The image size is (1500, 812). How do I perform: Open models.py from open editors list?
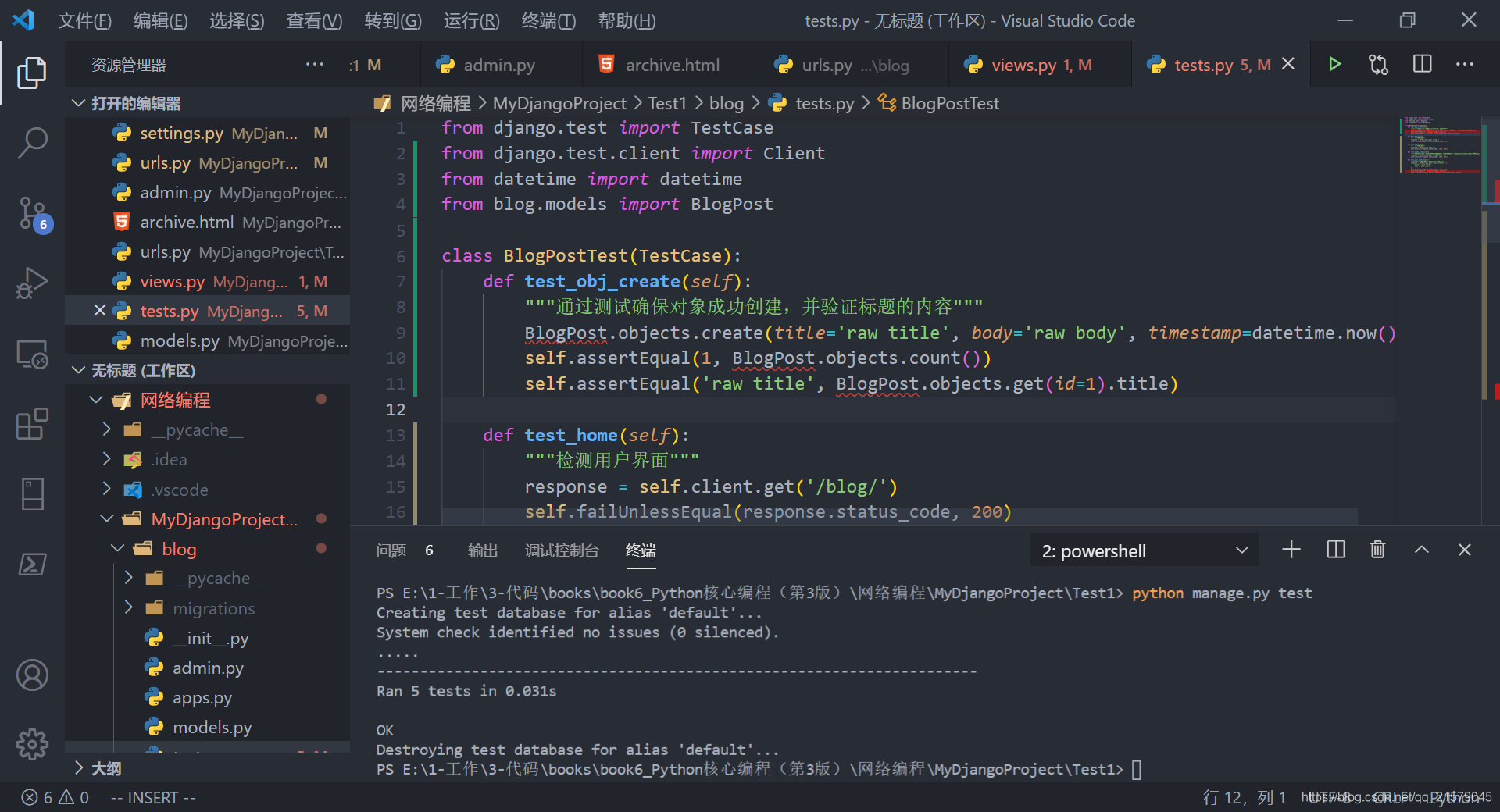(208, 340)
